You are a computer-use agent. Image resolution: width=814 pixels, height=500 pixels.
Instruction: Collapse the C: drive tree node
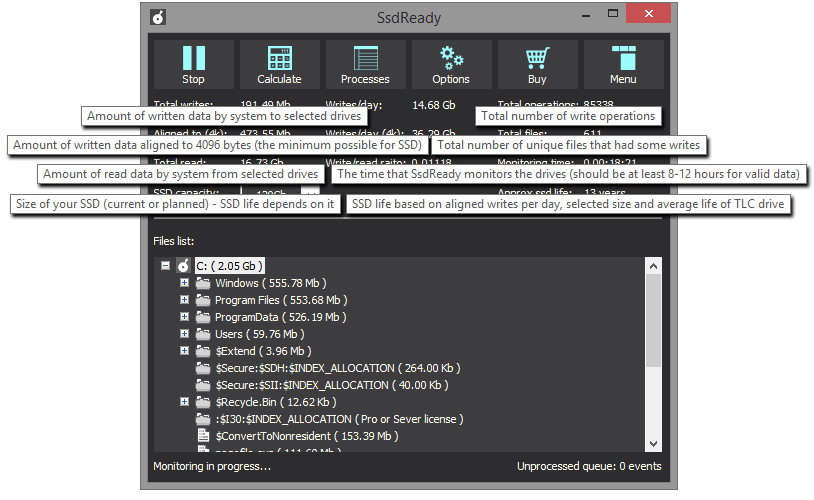pyautogui.click(x=165, y=266)
